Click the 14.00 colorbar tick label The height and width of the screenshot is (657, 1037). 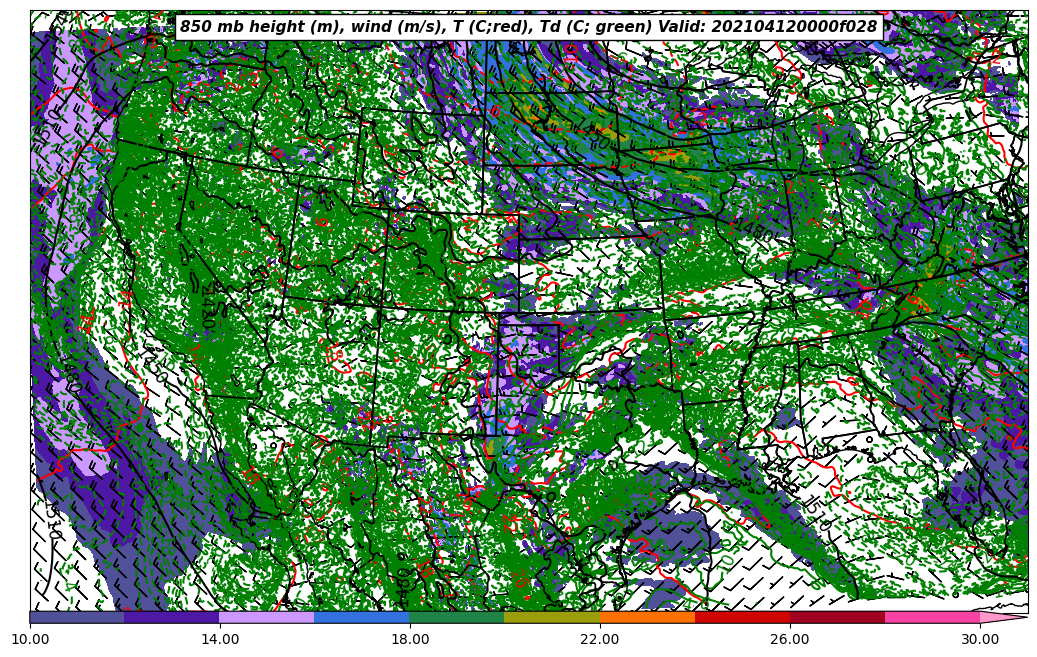220,639
